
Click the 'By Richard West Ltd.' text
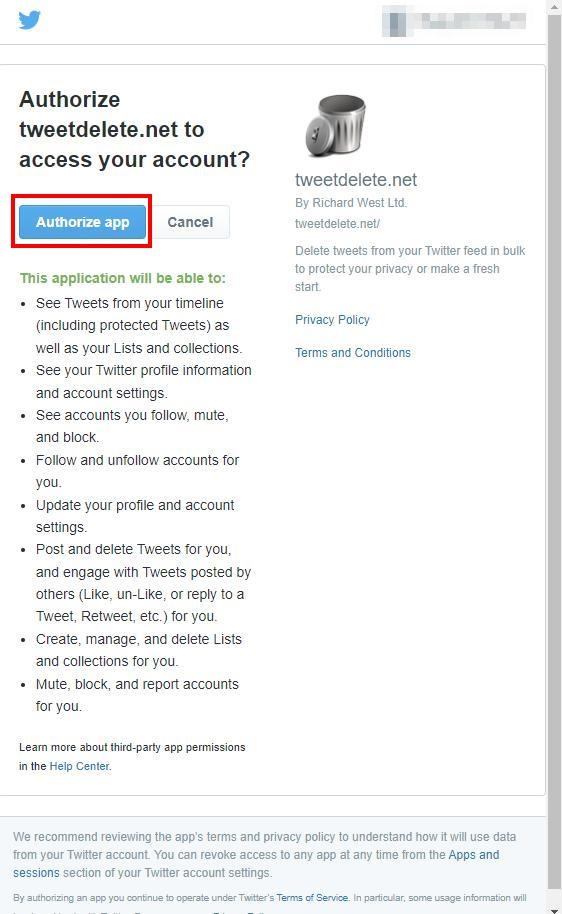[x=351, y=203]
